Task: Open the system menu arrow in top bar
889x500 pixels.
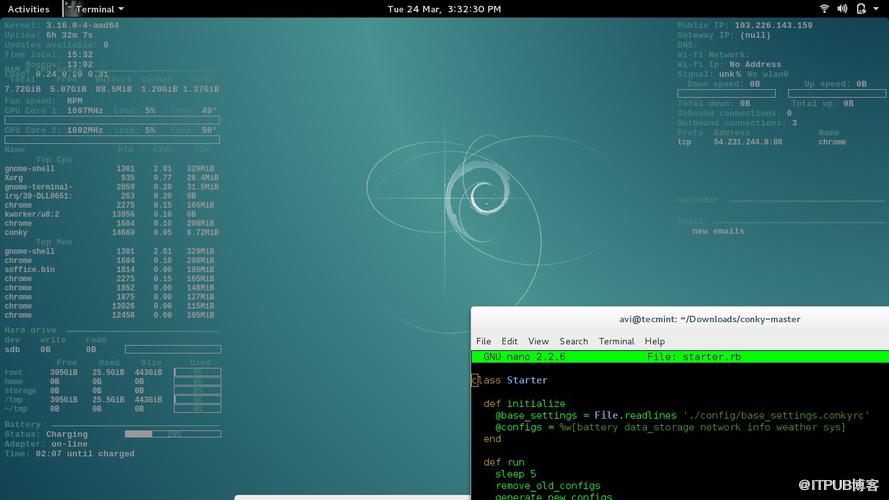Action: [x=878, y=9]
